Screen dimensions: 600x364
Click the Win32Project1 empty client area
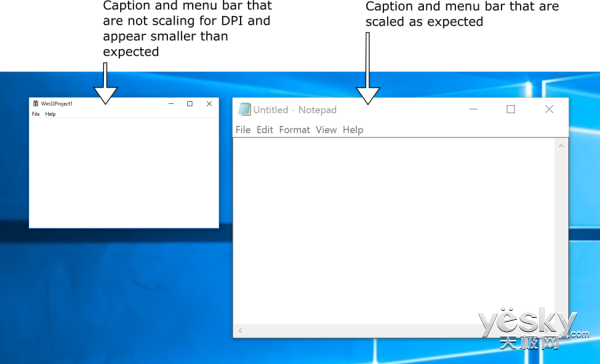[124, 173]
